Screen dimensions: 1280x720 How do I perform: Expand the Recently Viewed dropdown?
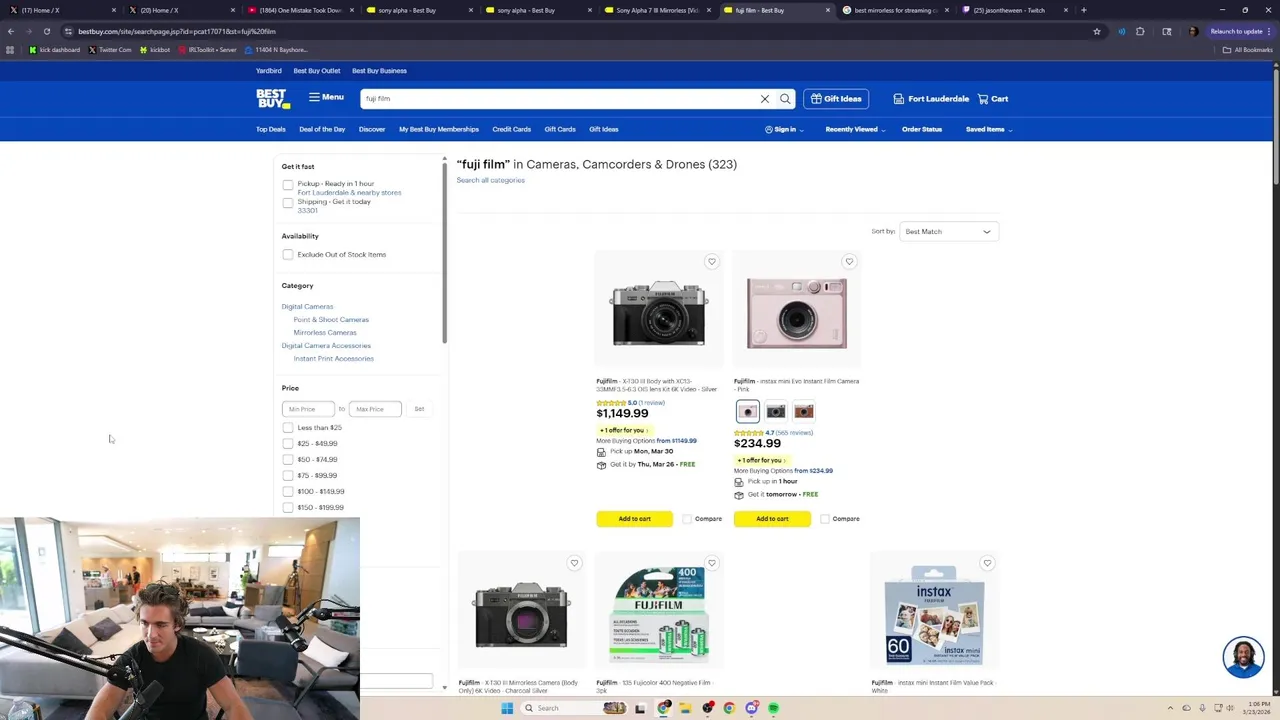[855, 130]
